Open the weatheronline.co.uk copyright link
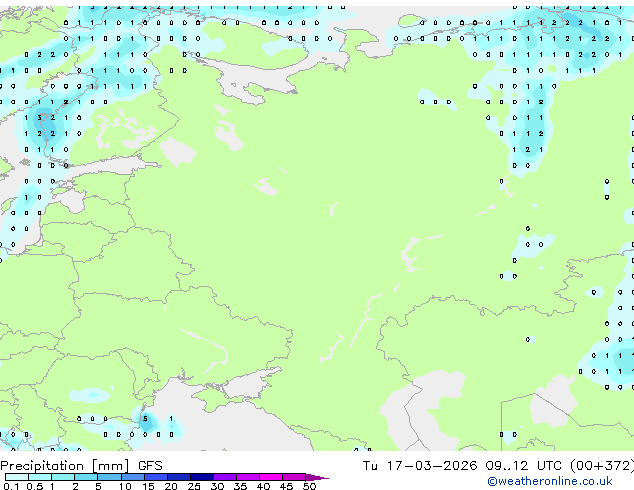 [x=549, y=481]
